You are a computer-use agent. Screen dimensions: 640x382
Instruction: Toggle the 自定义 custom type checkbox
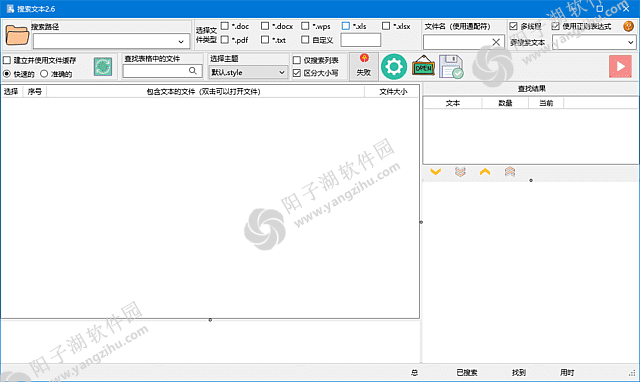[x=305, y=40]
